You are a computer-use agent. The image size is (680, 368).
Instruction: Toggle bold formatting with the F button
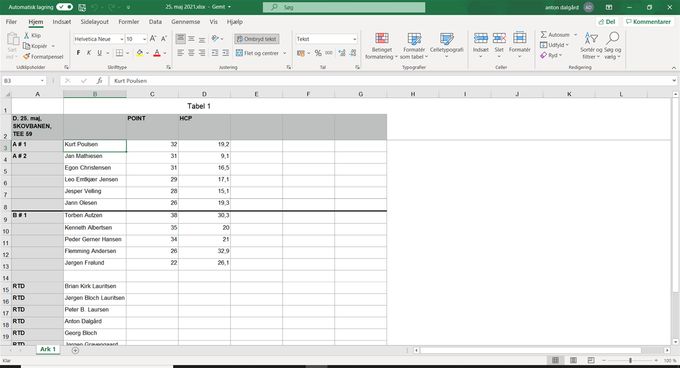tap(78, 53)
